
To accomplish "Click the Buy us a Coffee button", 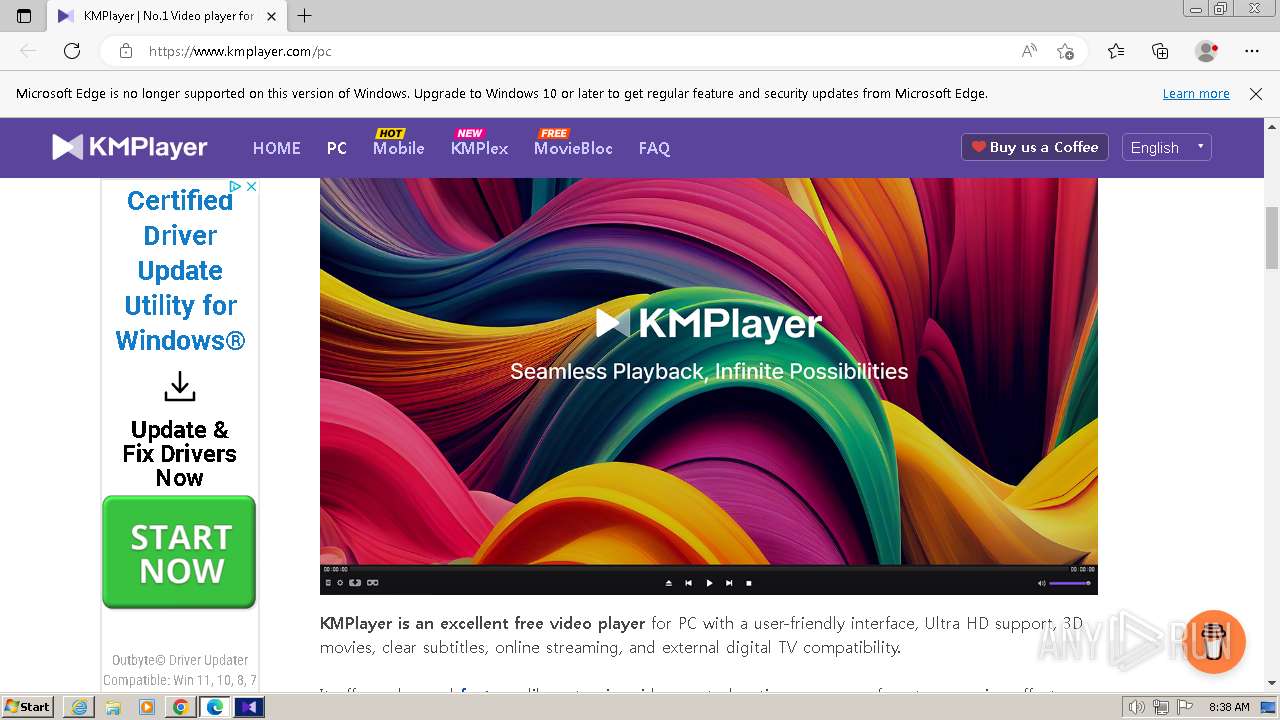I will tap(1035, 147).
